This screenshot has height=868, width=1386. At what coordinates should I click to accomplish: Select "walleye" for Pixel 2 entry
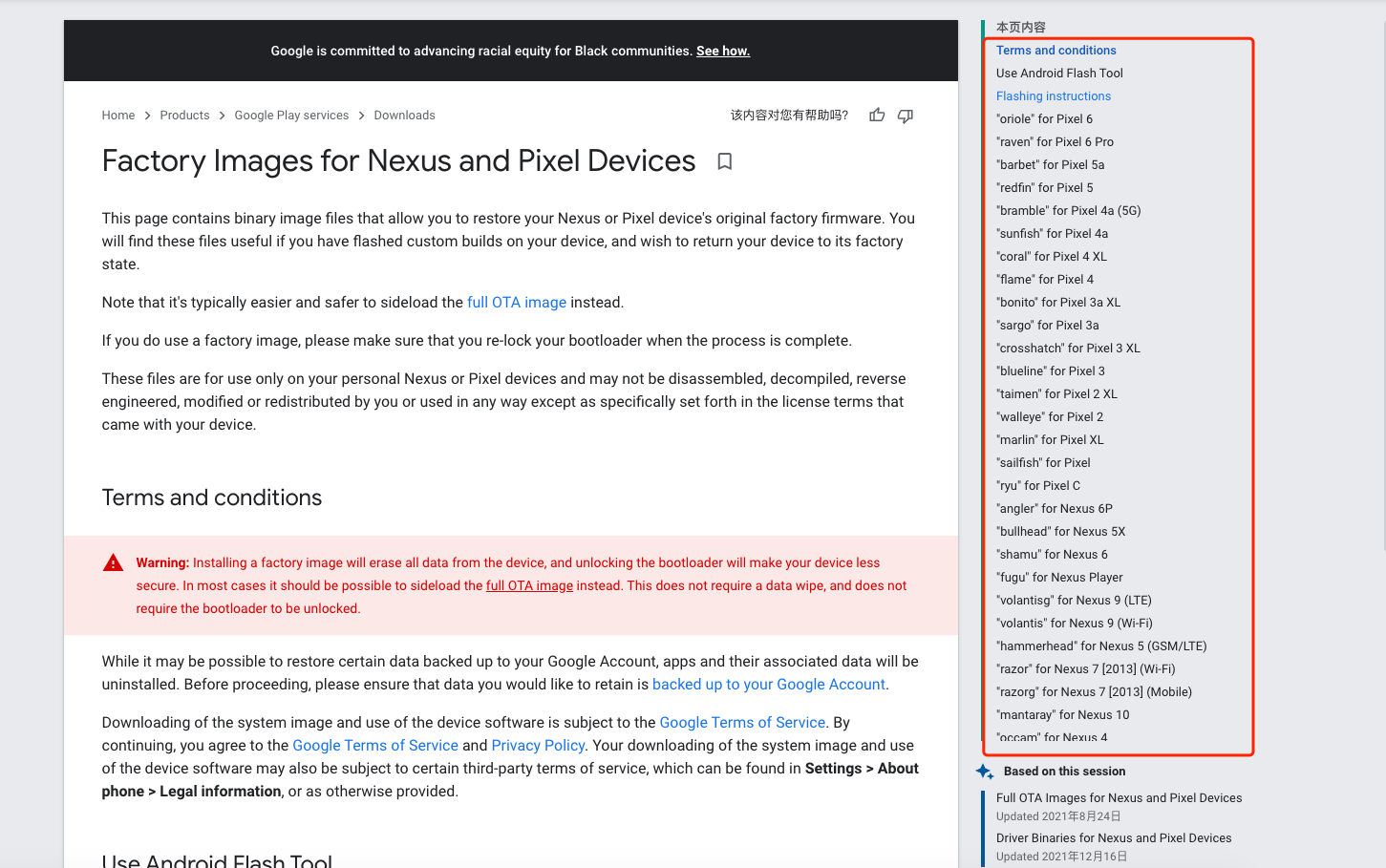(1050, 417)
